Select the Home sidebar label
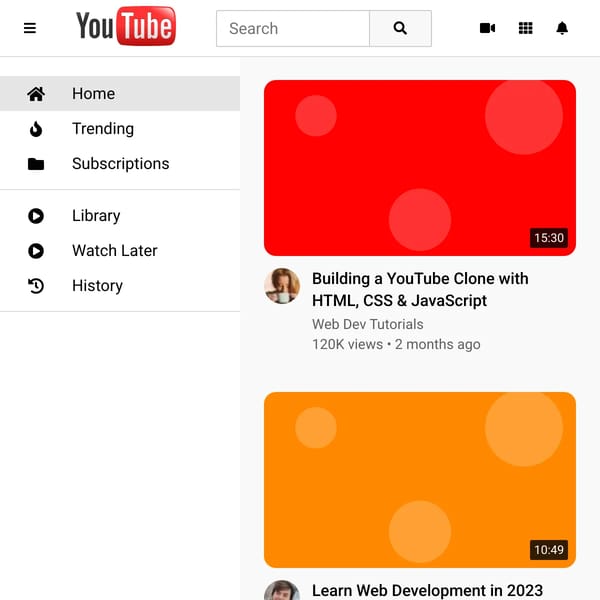 pyautogui.click(x=94, y=94)
